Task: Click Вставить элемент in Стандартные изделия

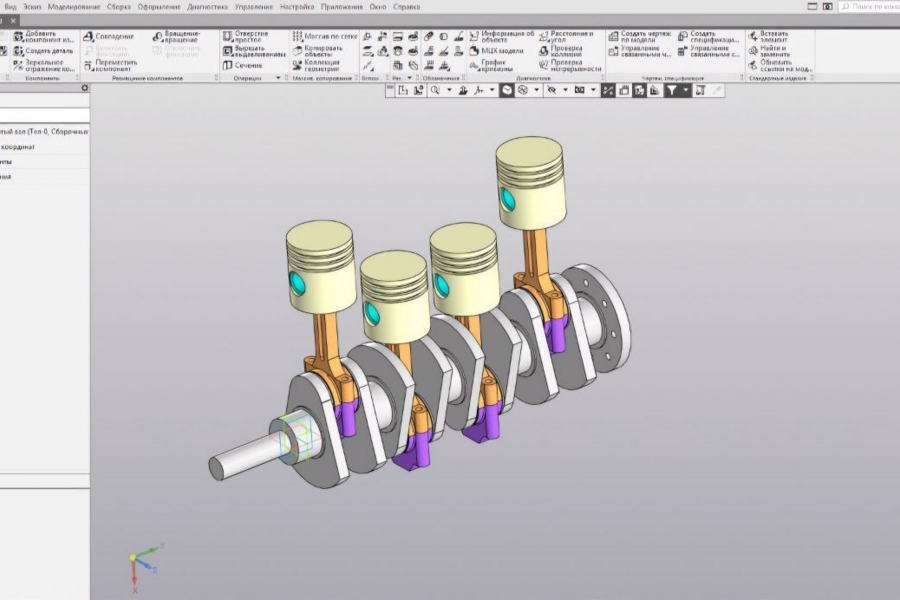Action: coord(768,37)
